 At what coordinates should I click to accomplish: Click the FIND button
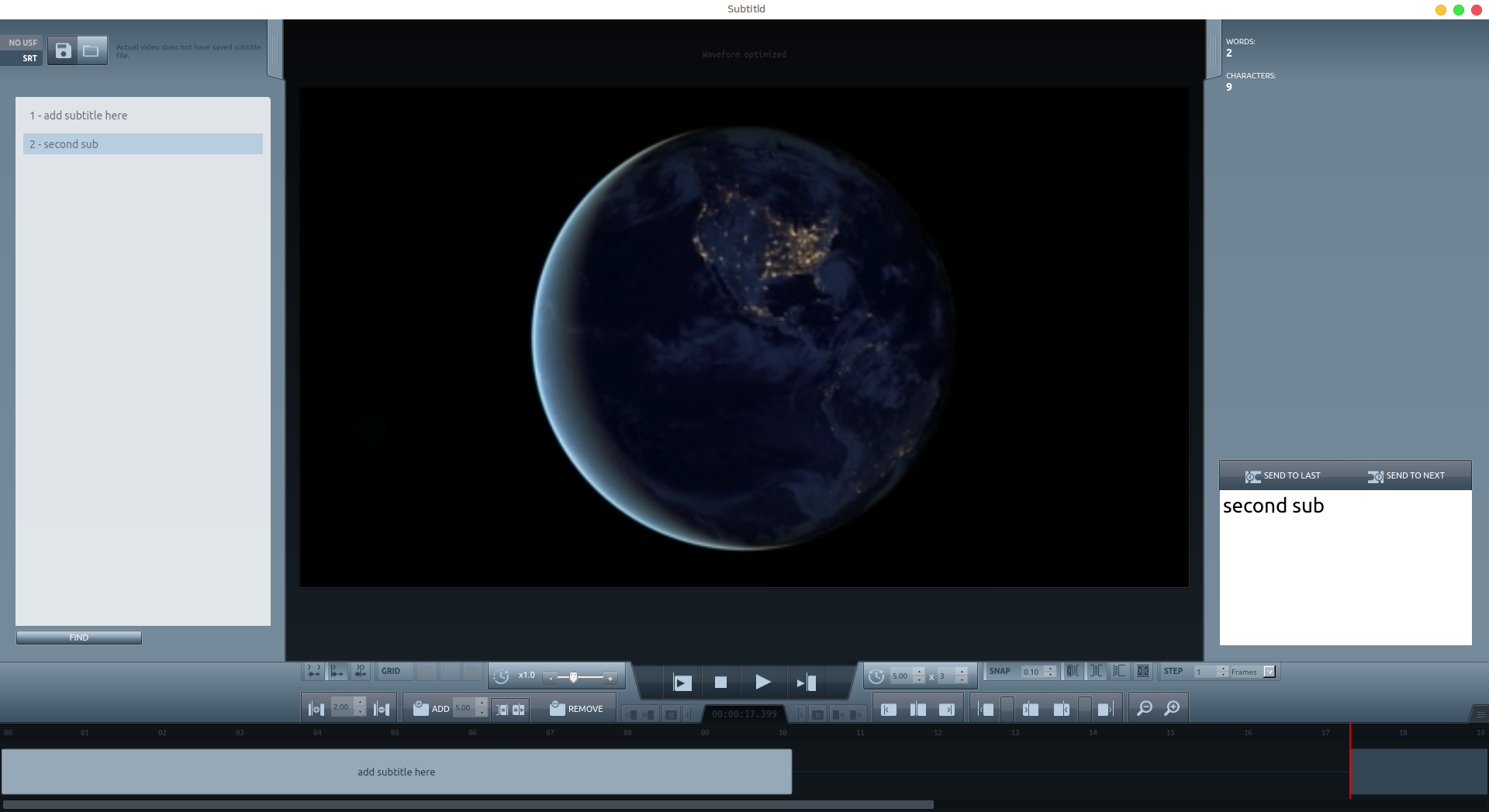pyautogui.click(x=79, y=638)
